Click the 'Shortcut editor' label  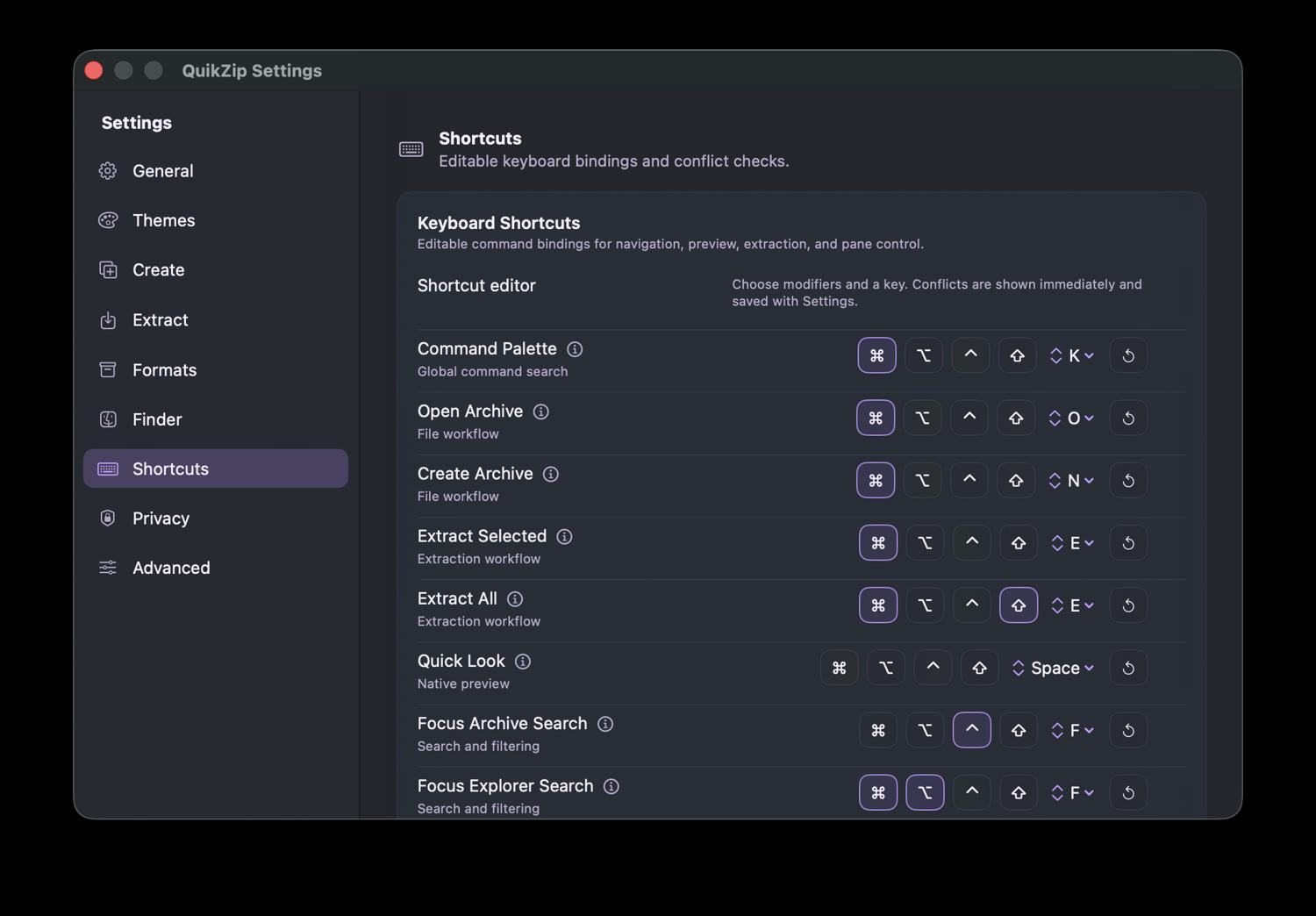(476, 285)
